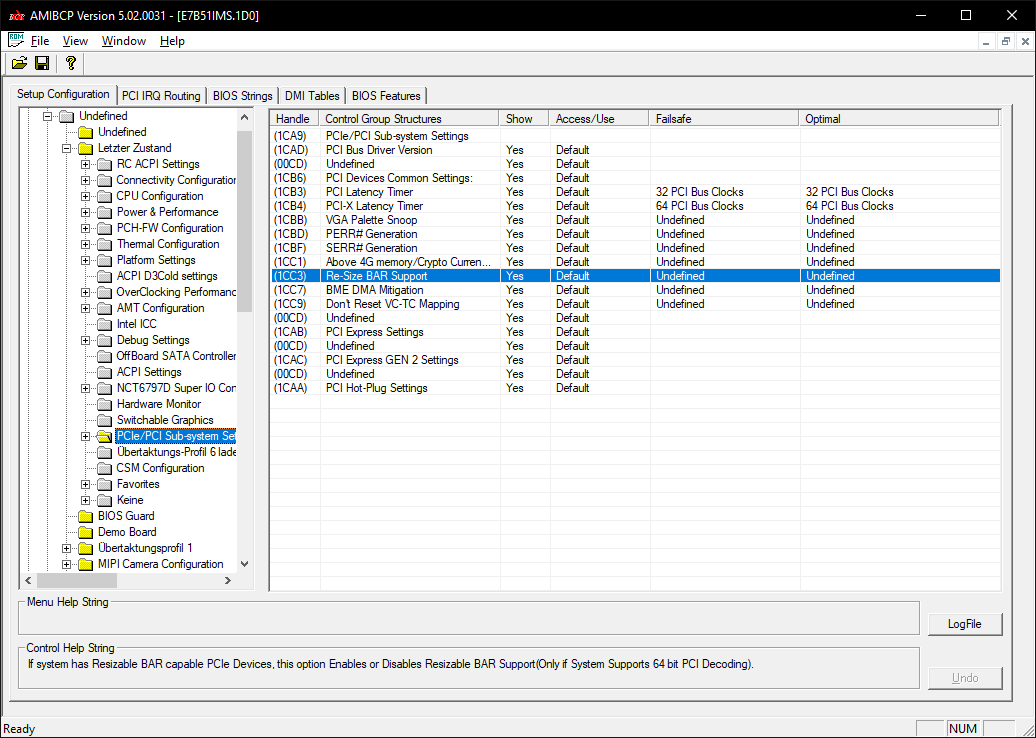Collapse the top Undefined tree node
The width and height of the screenshot is (1036, 738).
(x=48, y=116)
